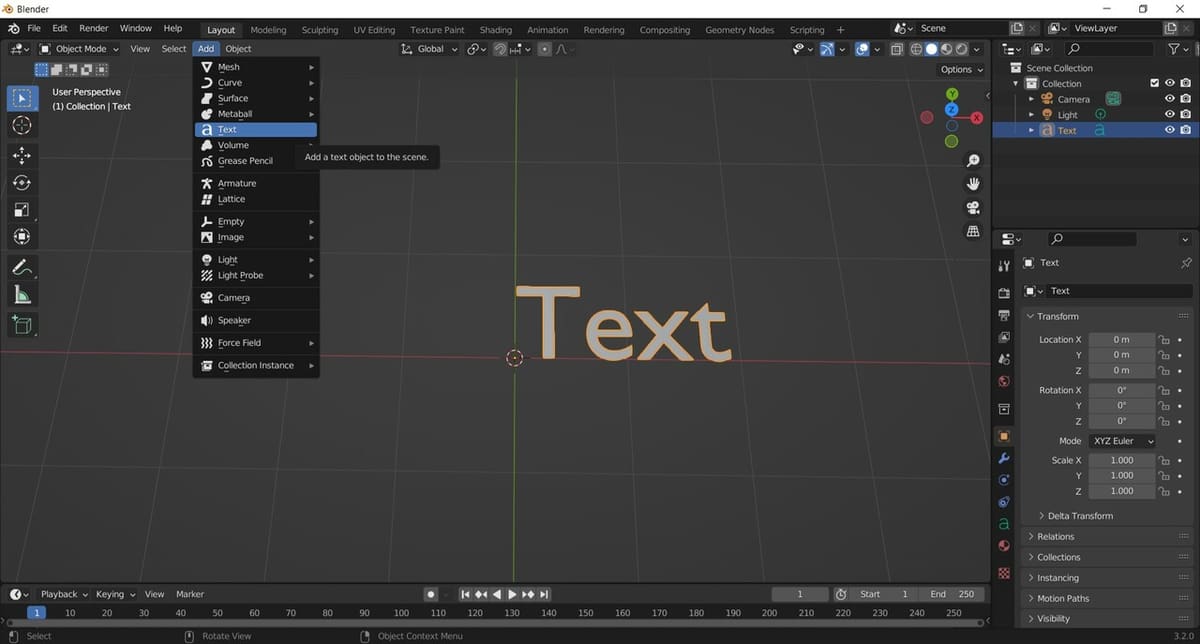Switch to the Sculpting workspace tab
1200x644 pixels.
click(x=320, y=30)
